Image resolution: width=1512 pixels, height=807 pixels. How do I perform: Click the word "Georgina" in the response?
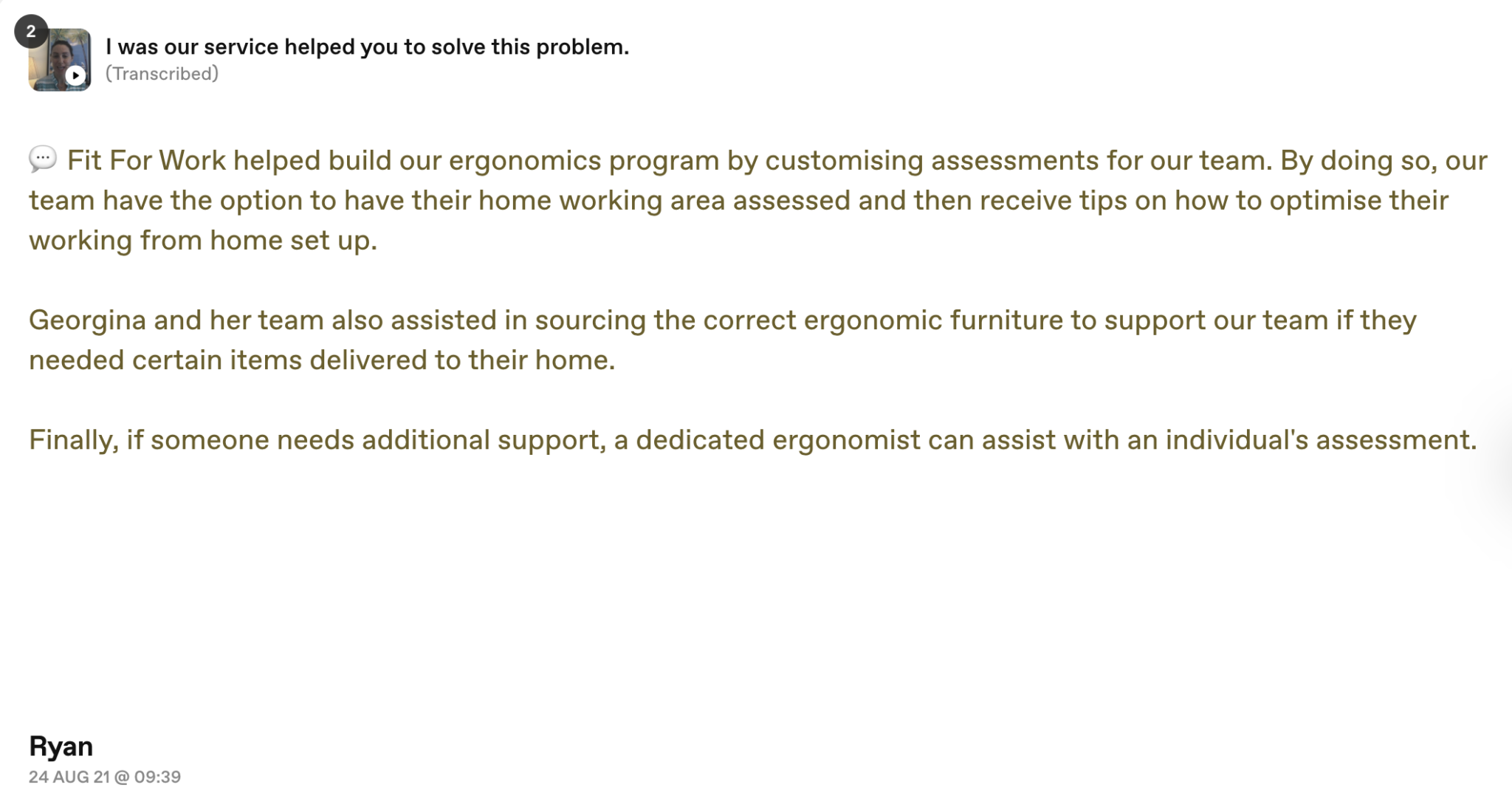coord(87,320)
